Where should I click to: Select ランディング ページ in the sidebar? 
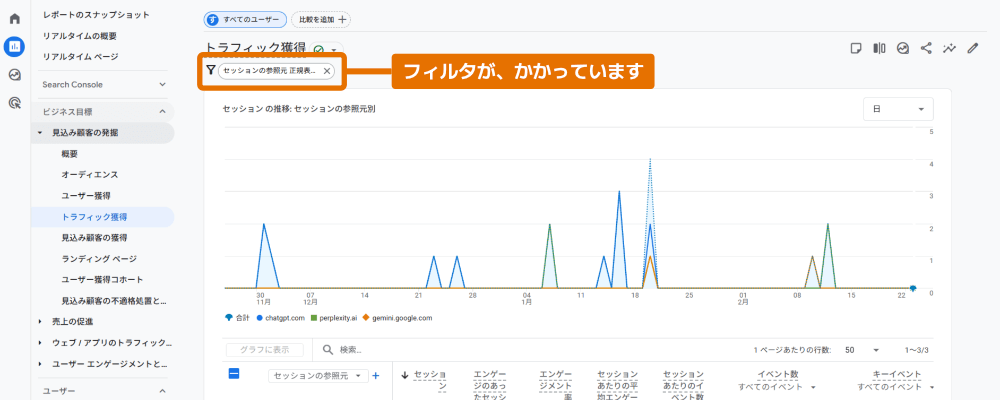click(x=99, y=258)
